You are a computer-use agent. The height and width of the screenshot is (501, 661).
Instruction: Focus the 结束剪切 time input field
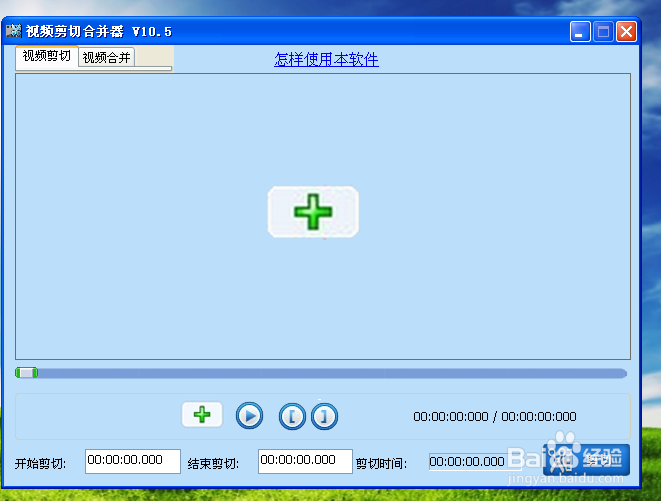click(x=305, y=461)
